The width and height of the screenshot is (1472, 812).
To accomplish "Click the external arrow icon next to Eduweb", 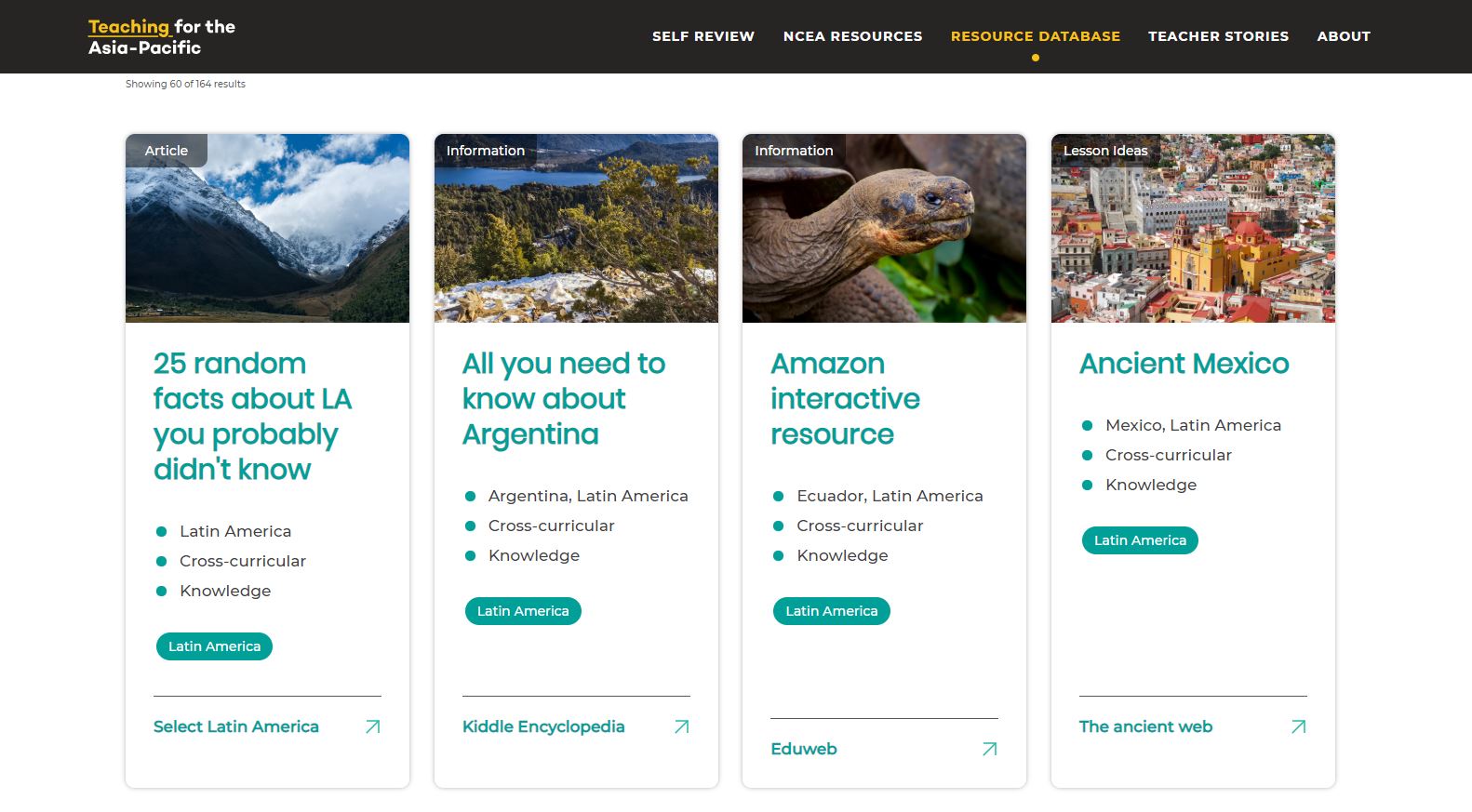I will click(989, 749).
